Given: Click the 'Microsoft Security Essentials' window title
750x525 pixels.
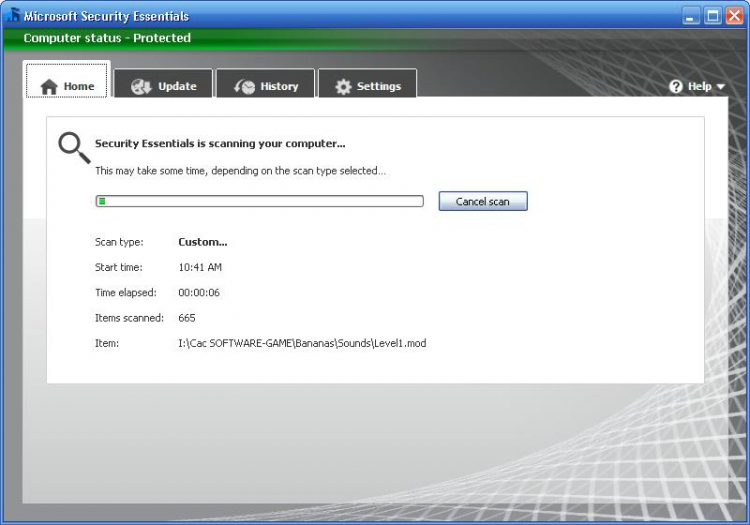Looking at the screenshot, I should click(x=106, y=16).
